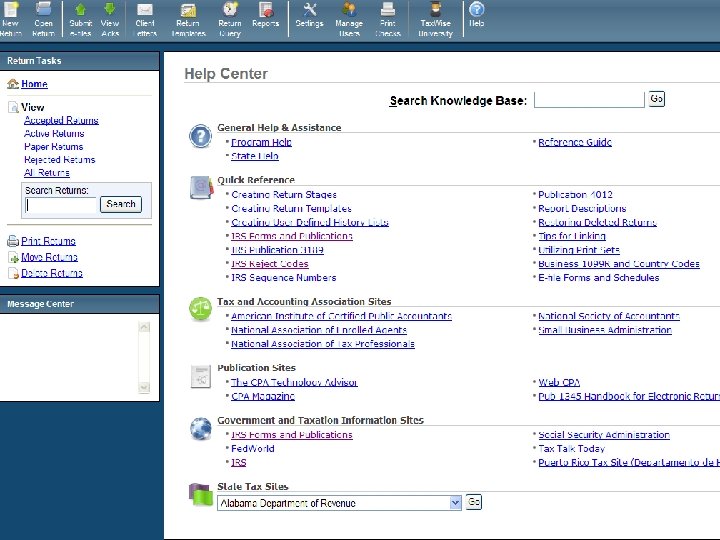Open All Returns link
This screenshot has width=720, height=540.
(47, 173)
